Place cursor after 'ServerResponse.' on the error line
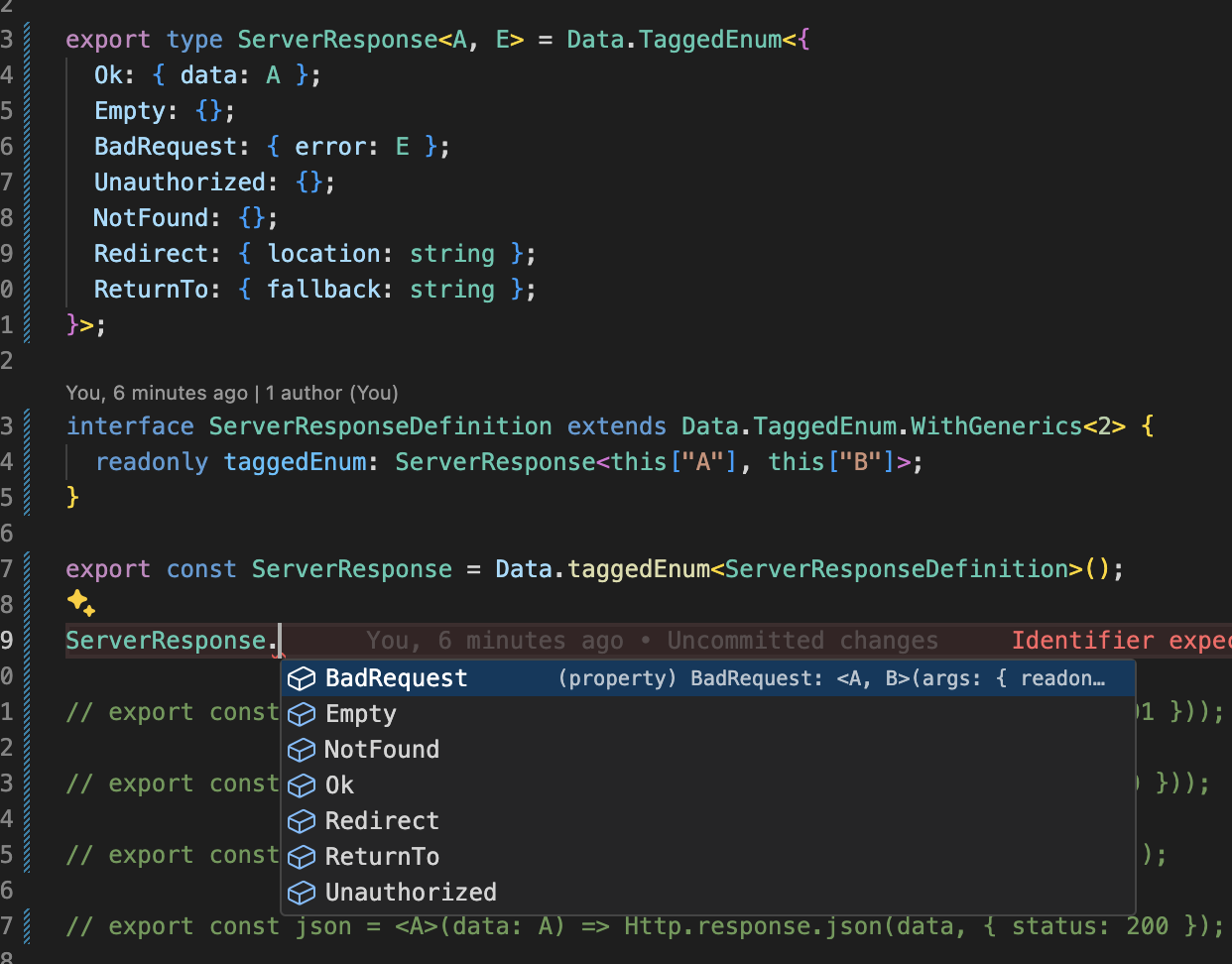1232x964 pixels. tap(279, 640)
